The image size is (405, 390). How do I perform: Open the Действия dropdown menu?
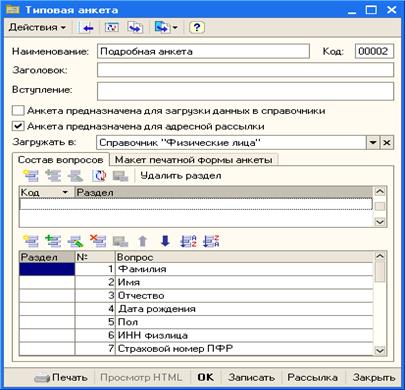coord(37,27)
